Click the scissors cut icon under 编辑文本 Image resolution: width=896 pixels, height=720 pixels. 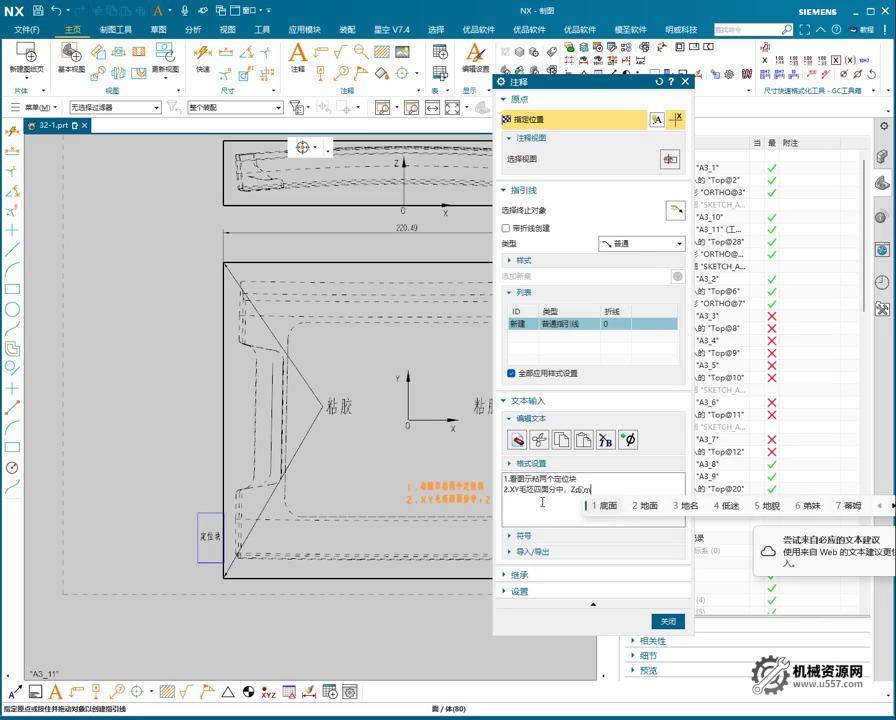click(539, 439)
